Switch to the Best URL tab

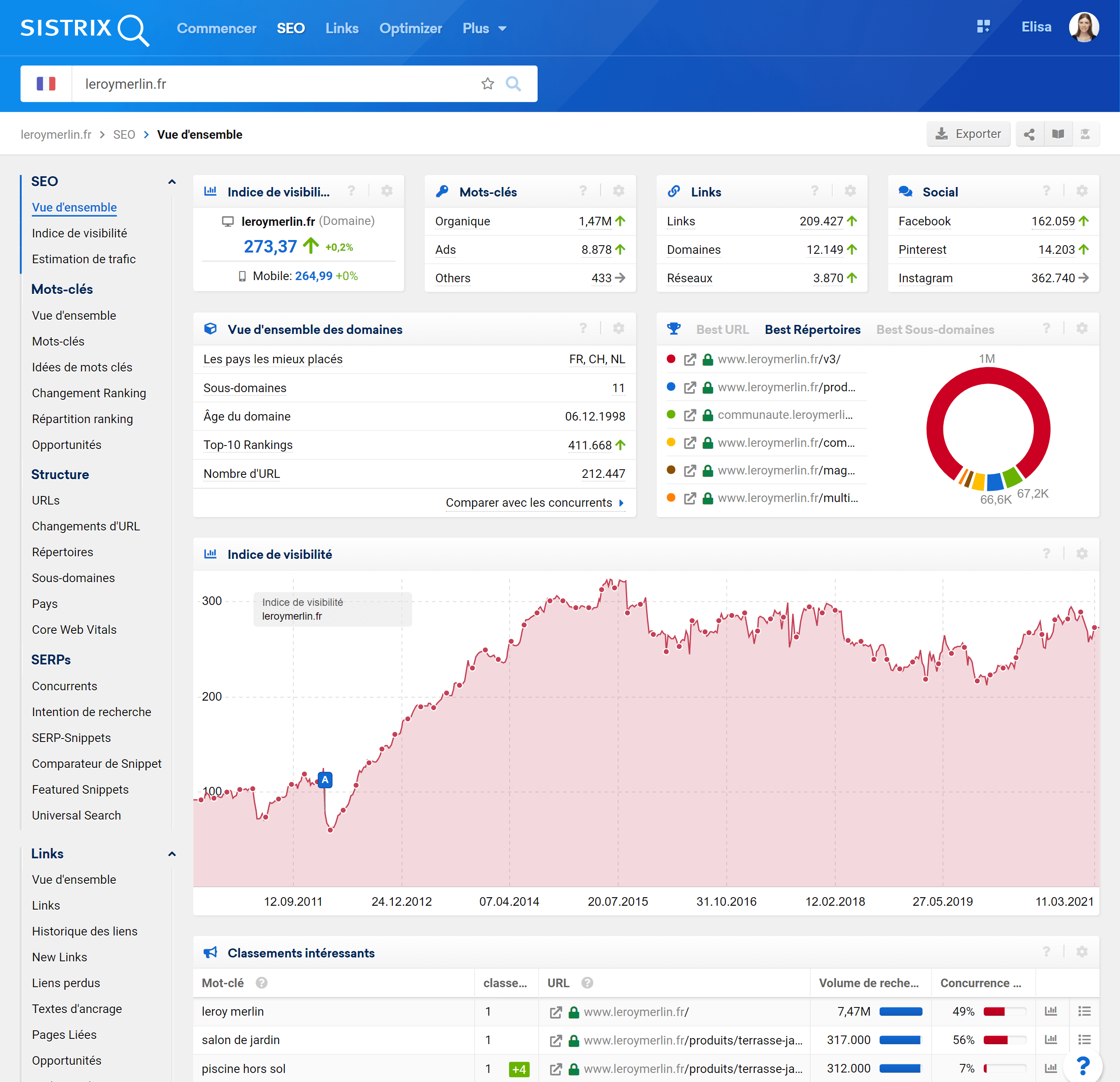coord(722,329)
